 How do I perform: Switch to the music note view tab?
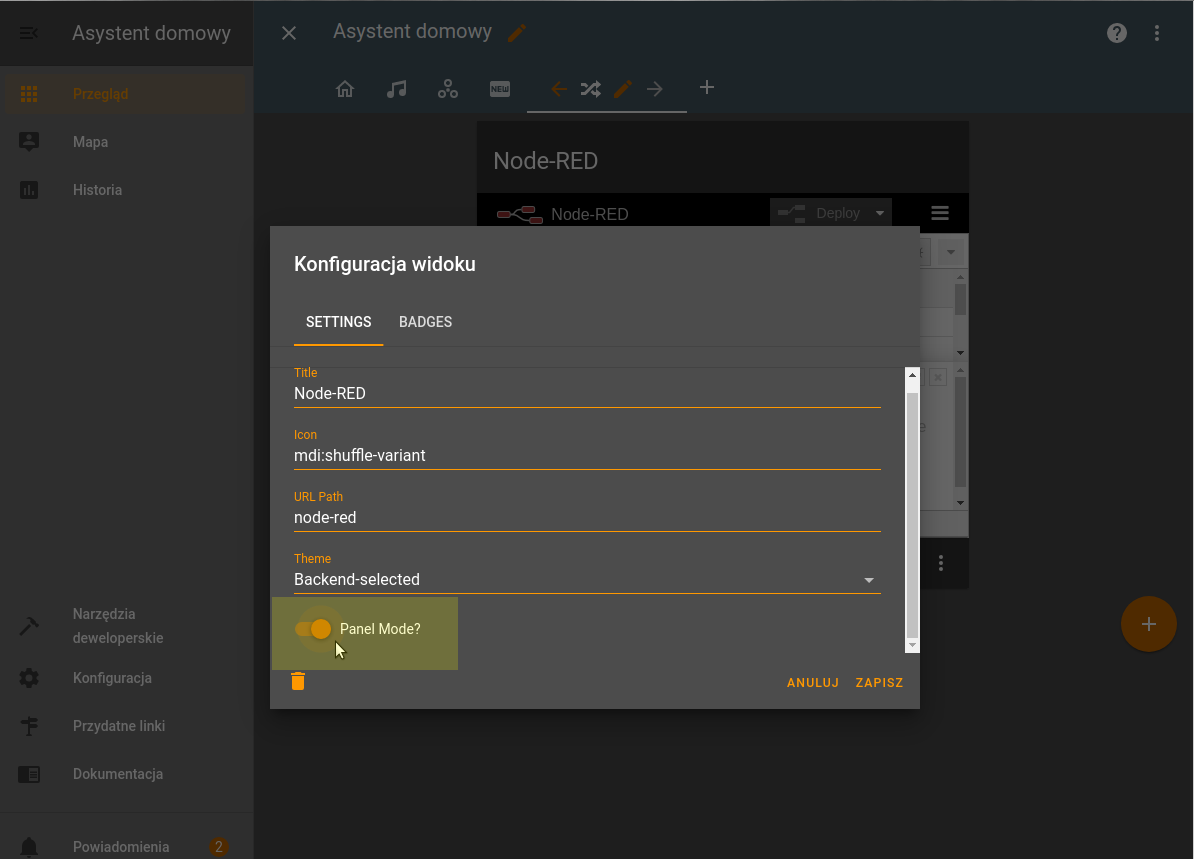pos(397,88)
